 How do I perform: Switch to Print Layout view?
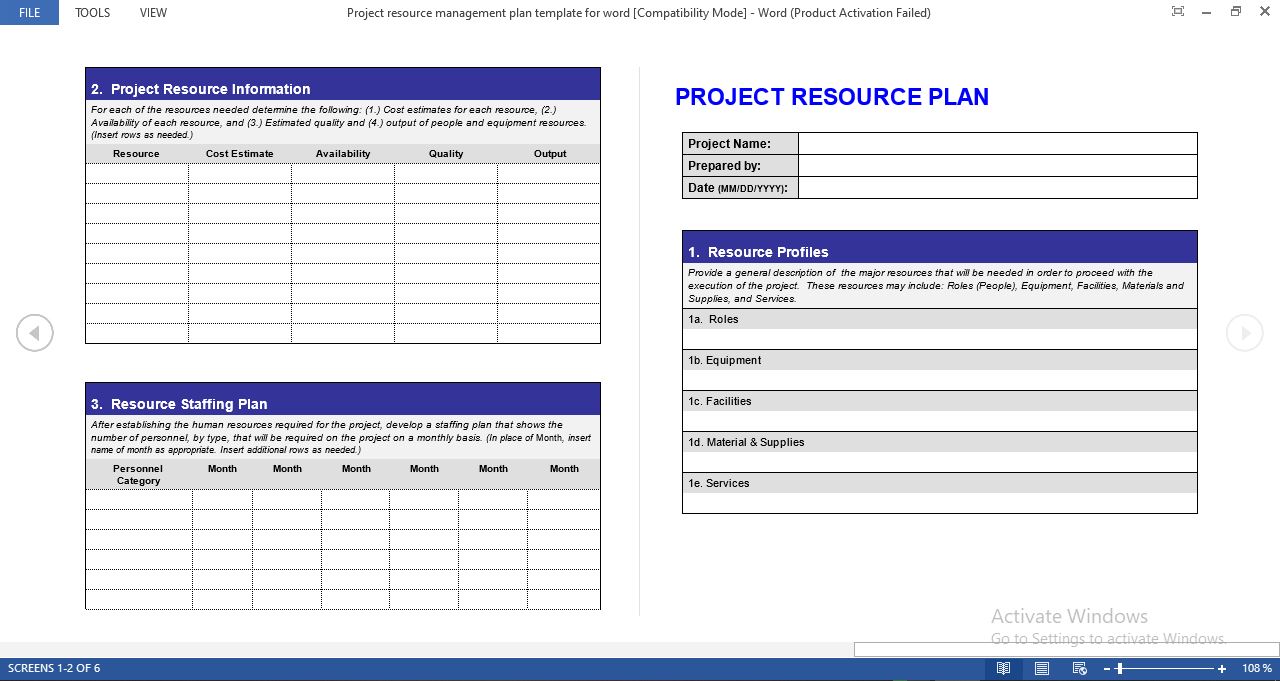[x=1041, y=668]
